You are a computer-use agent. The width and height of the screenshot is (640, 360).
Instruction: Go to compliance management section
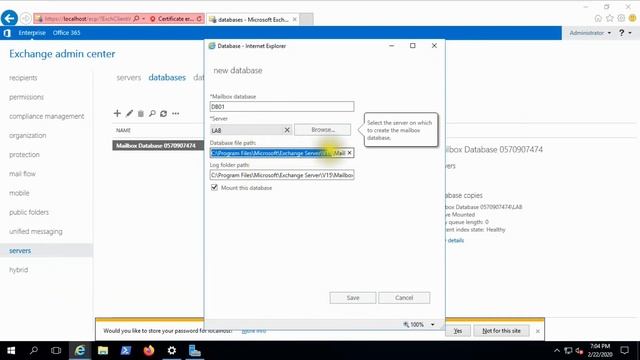(x=47, y=116)
